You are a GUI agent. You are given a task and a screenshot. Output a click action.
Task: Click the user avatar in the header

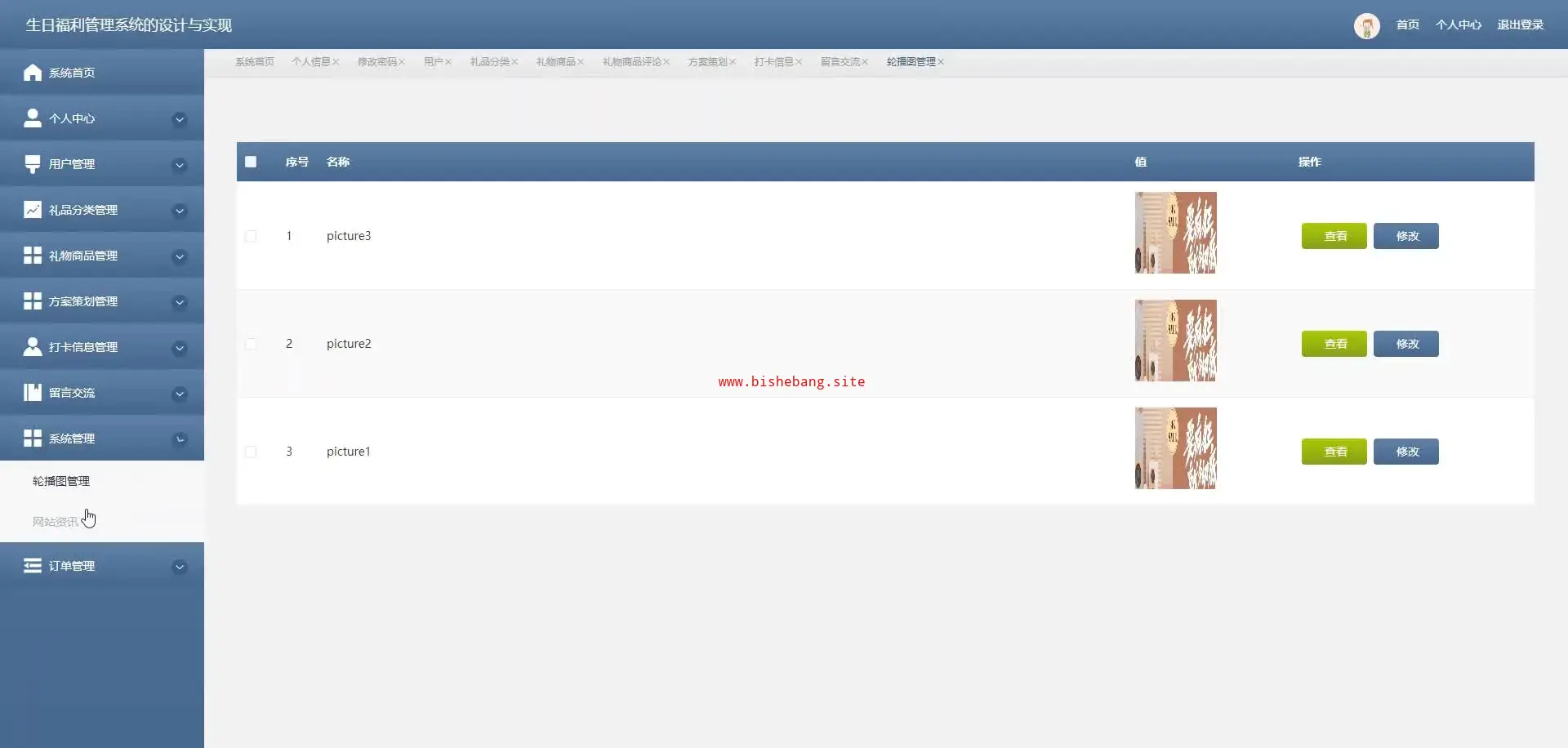pos(1367,26)
